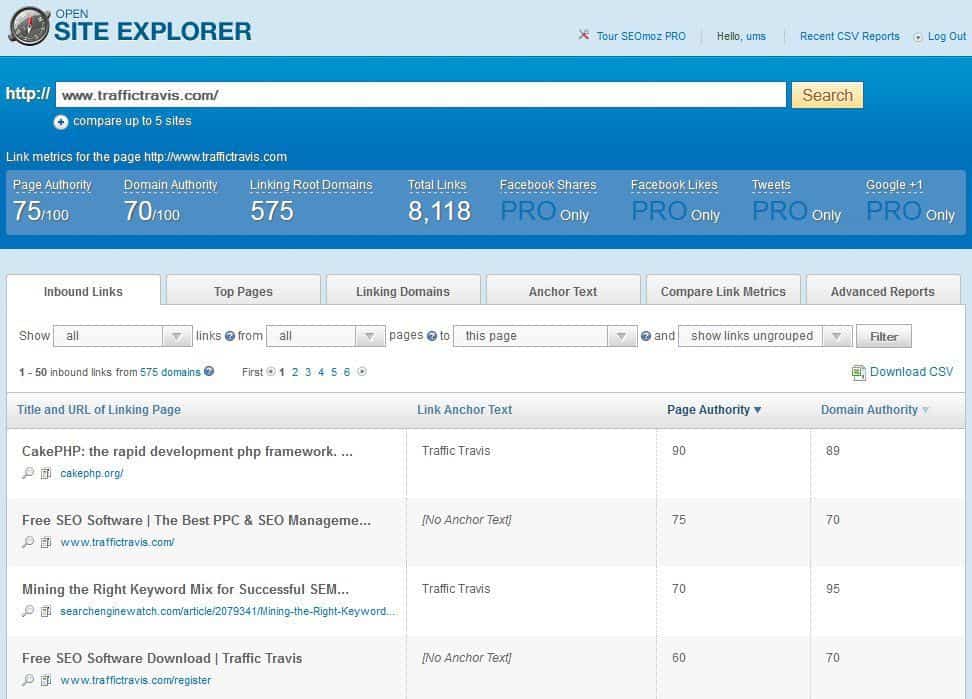
Task: Open the cakephp.org/ link
Action: (x=92, y=473)
